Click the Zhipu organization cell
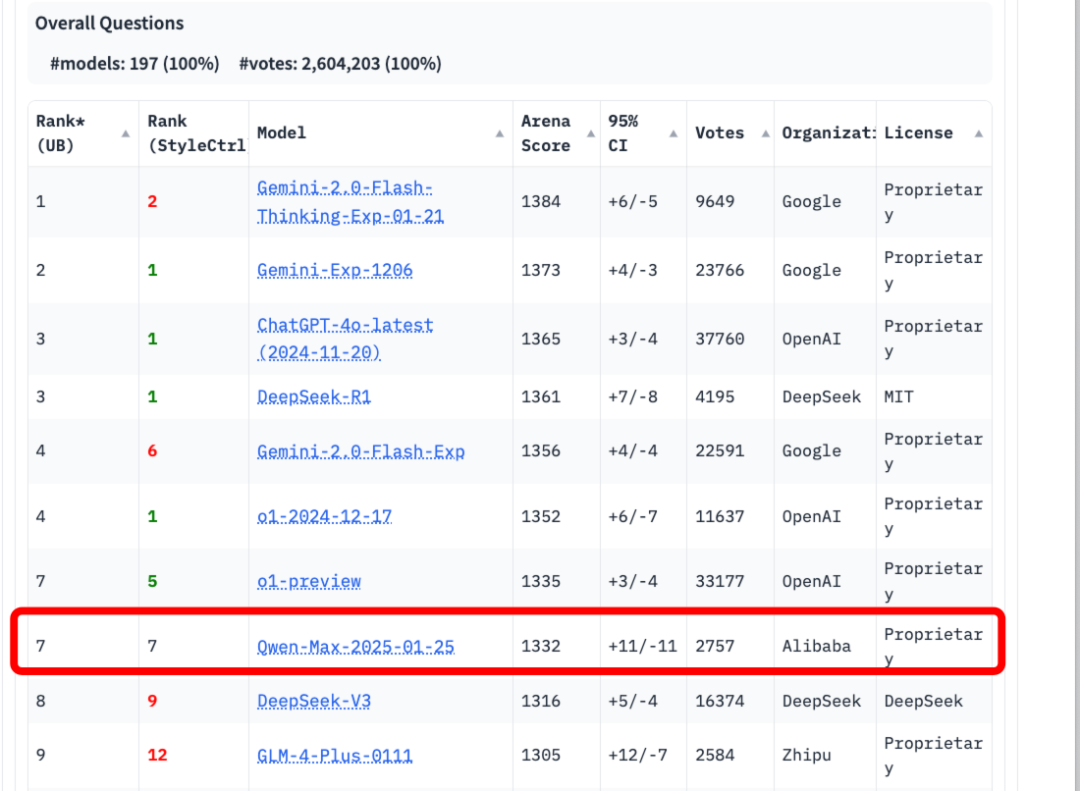 (807, 755)
